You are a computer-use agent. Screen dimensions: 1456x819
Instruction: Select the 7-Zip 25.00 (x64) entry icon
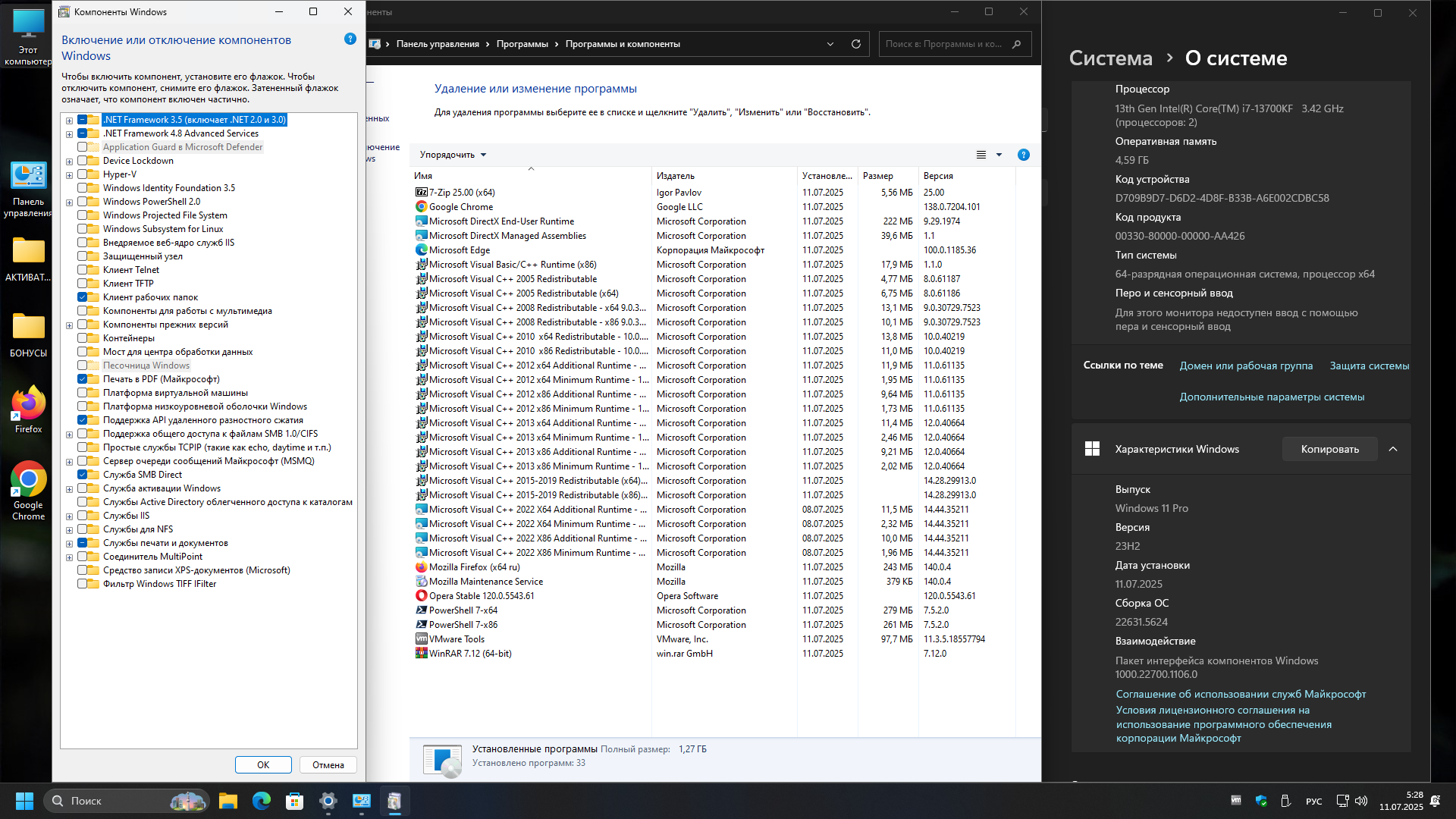click(422, 193)
